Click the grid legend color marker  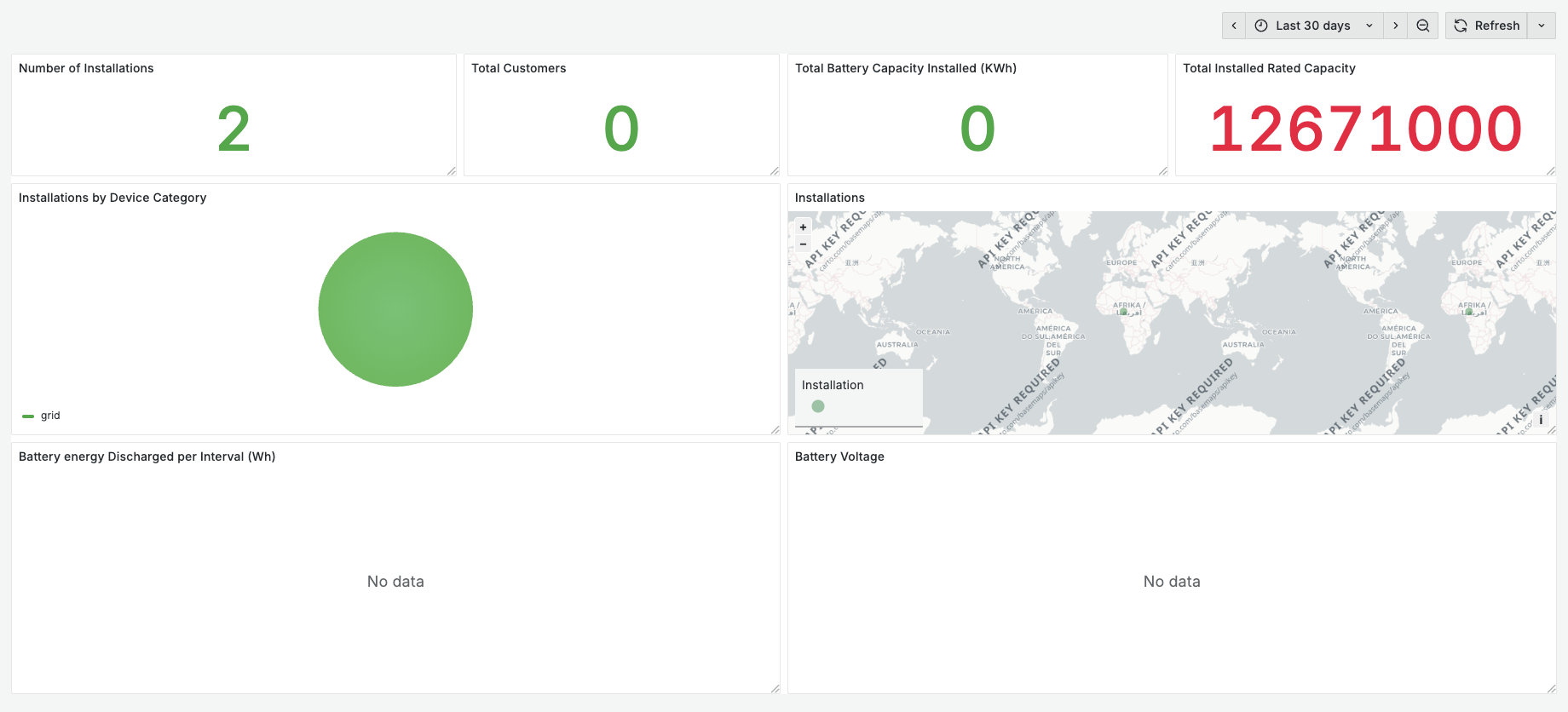[x=28, y=416]
